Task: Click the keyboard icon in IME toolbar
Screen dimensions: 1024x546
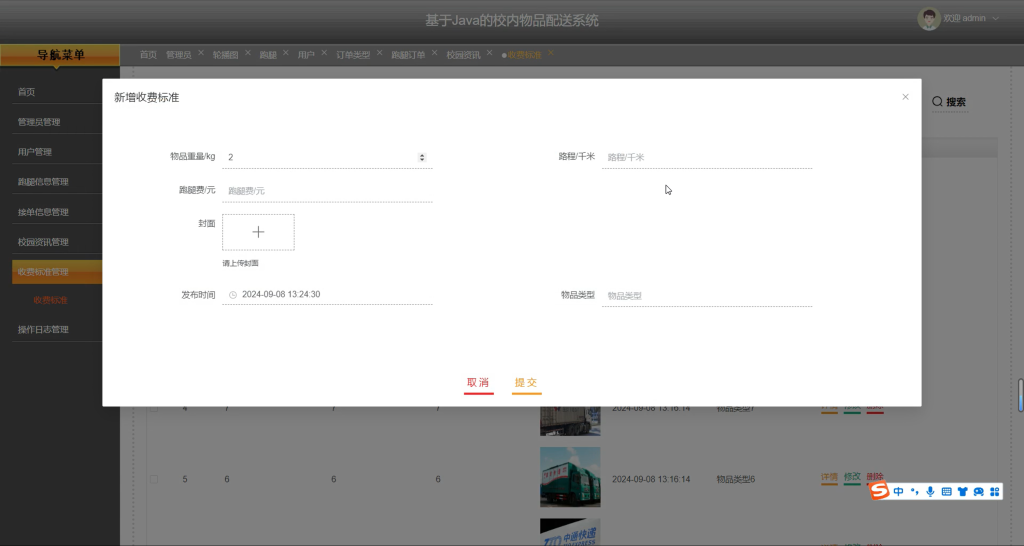Action: [x=946, y=491]
